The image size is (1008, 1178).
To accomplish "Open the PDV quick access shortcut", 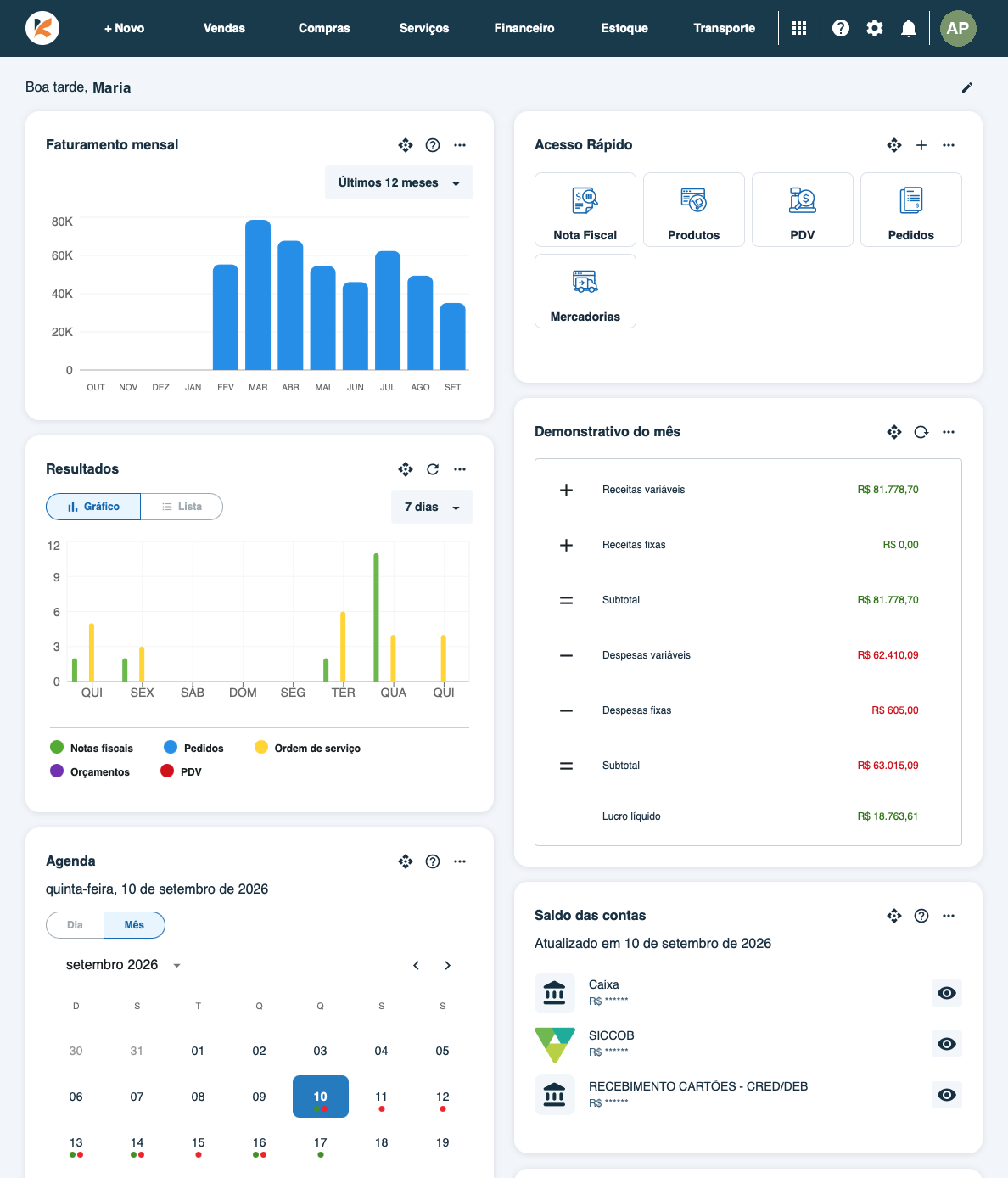I will (x=803, y=210).
